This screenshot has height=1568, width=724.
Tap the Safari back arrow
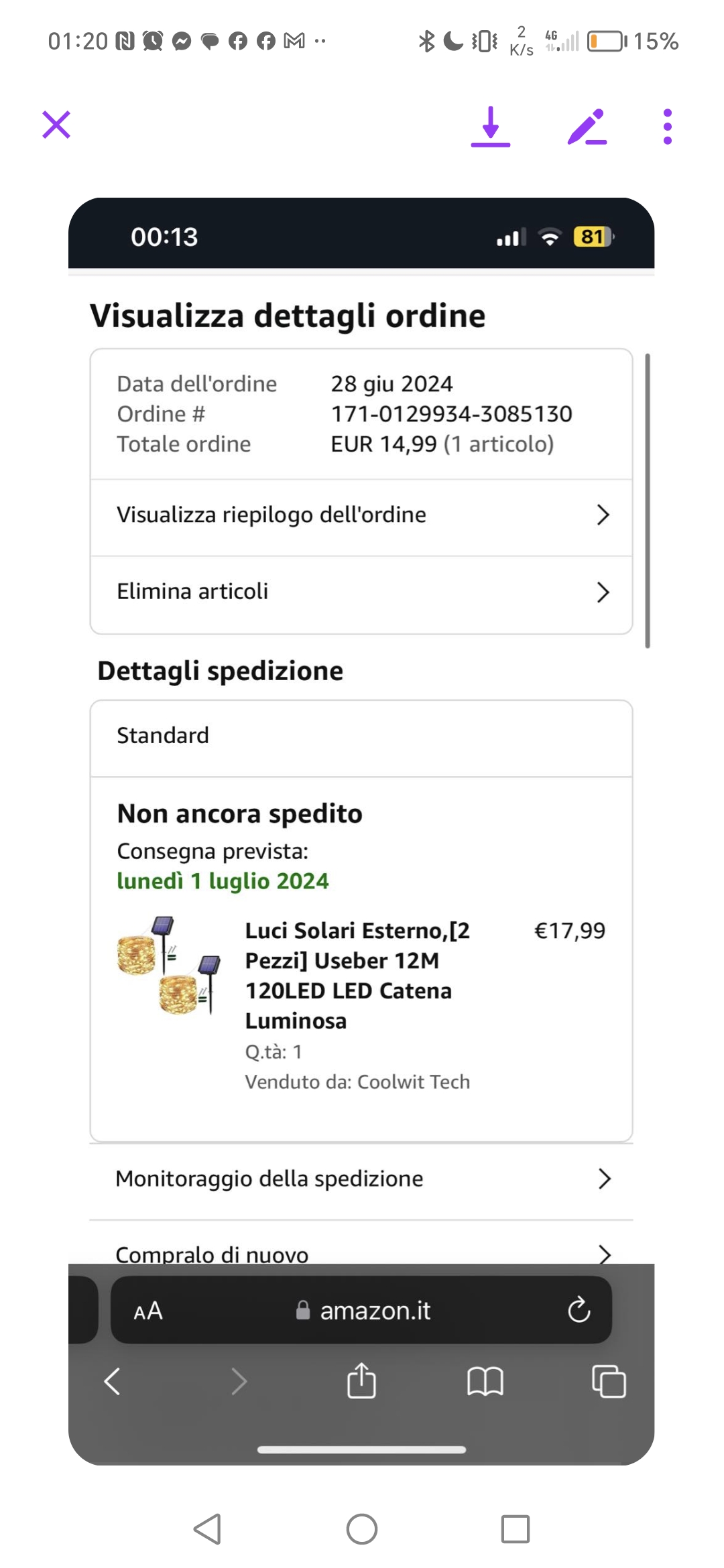coord(113,1381)
